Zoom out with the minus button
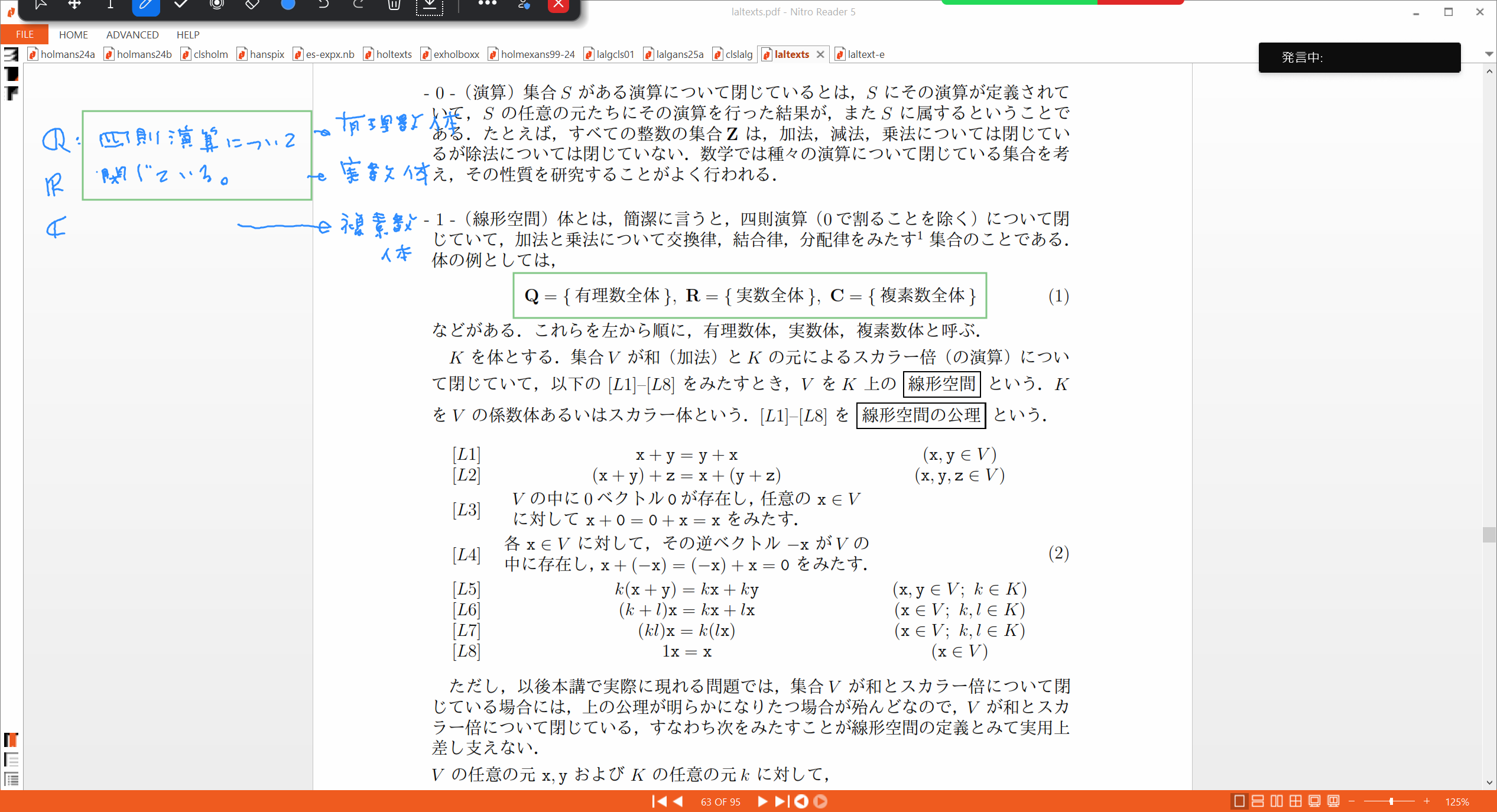The width and height of the screenshot is (1497, 812). [1352, 801]
